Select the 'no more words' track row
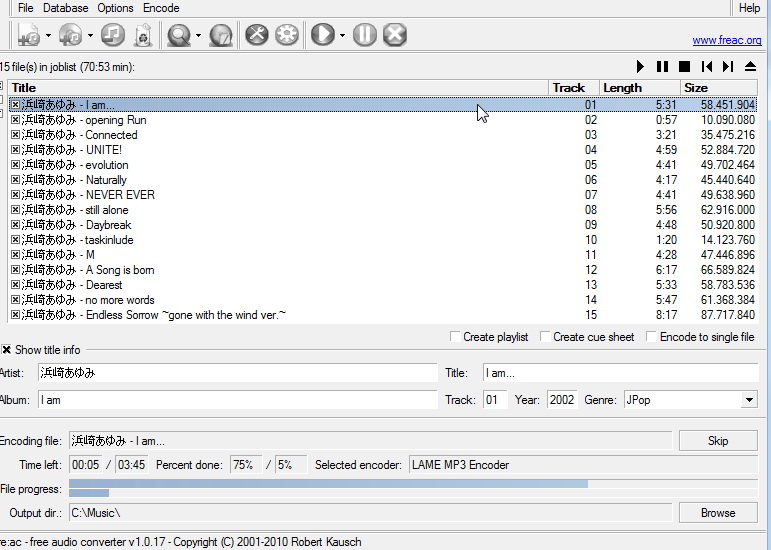Screen dimensions: 771x550 point(383,300)
